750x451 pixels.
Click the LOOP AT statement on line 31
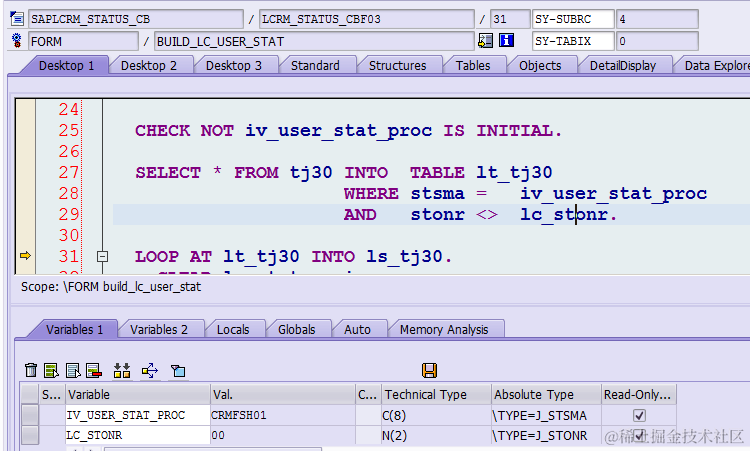pyautogui.click(x=293, y=256)
